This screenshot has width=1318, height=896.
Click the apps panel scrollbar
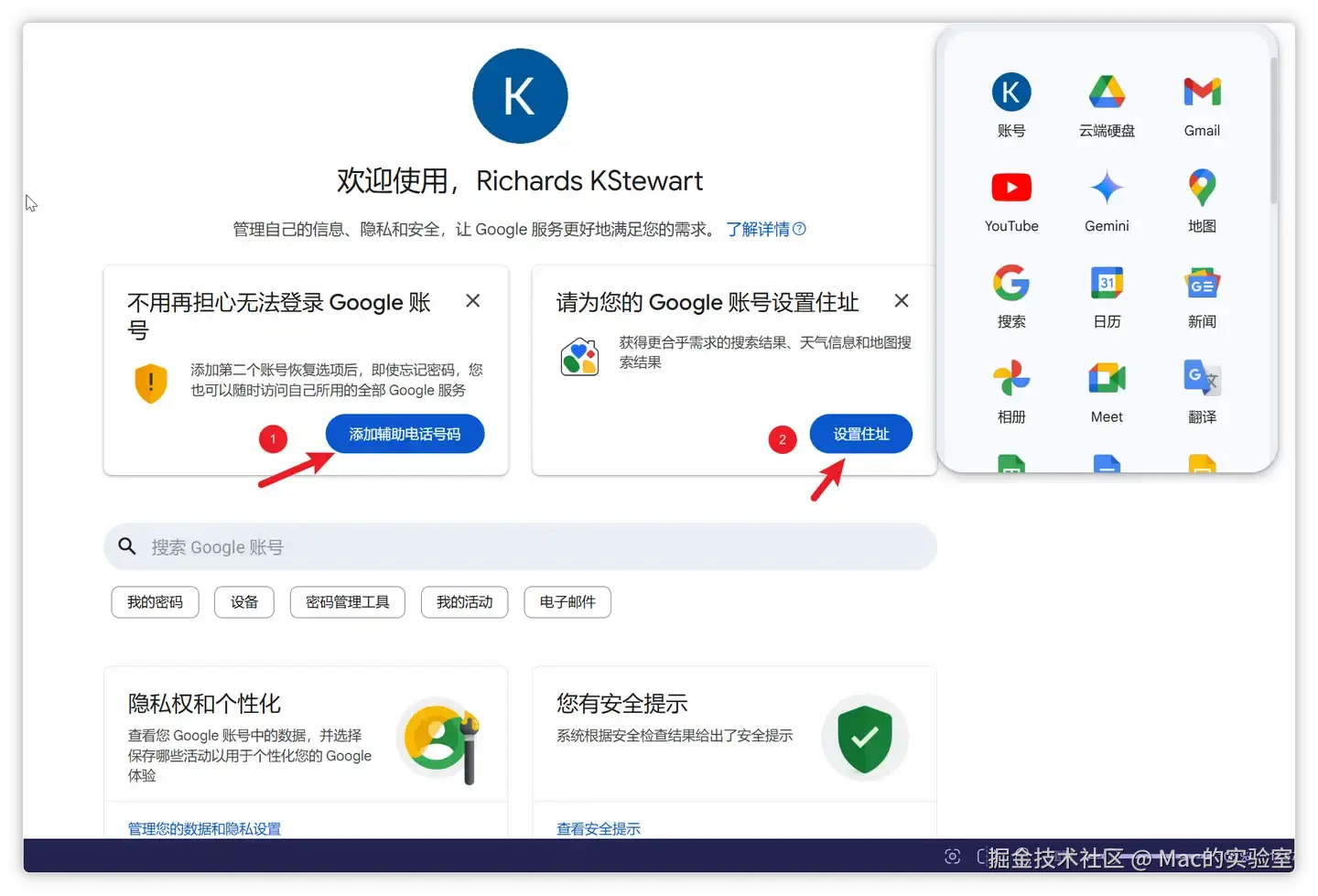(1273, 130)
